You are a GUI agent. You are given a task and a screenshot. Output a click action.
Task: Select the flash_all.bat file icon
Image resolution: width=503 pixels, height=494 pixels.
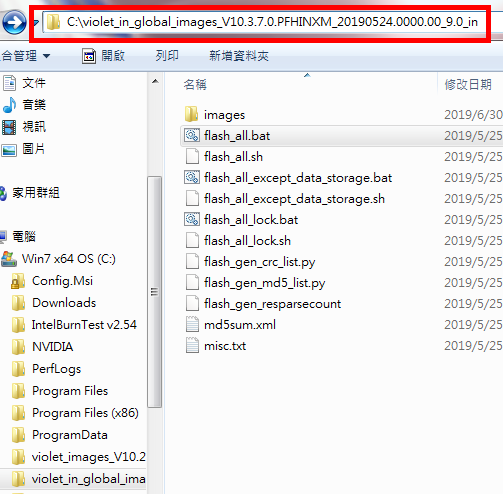192,135
